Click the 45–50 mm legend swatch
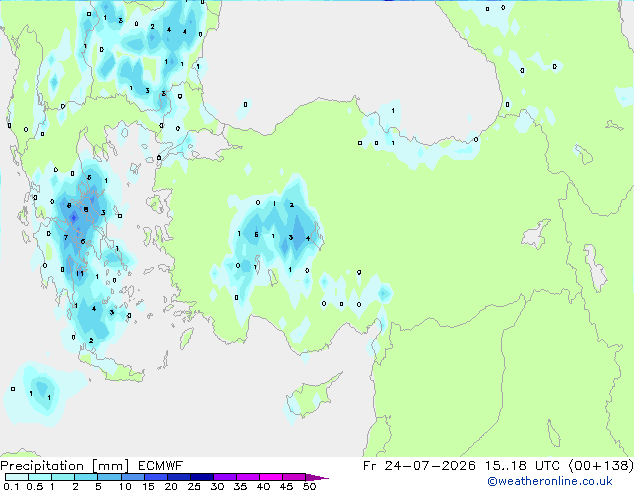Image resolution: width=634 pixels, height=490 pixels. point(294,477)
